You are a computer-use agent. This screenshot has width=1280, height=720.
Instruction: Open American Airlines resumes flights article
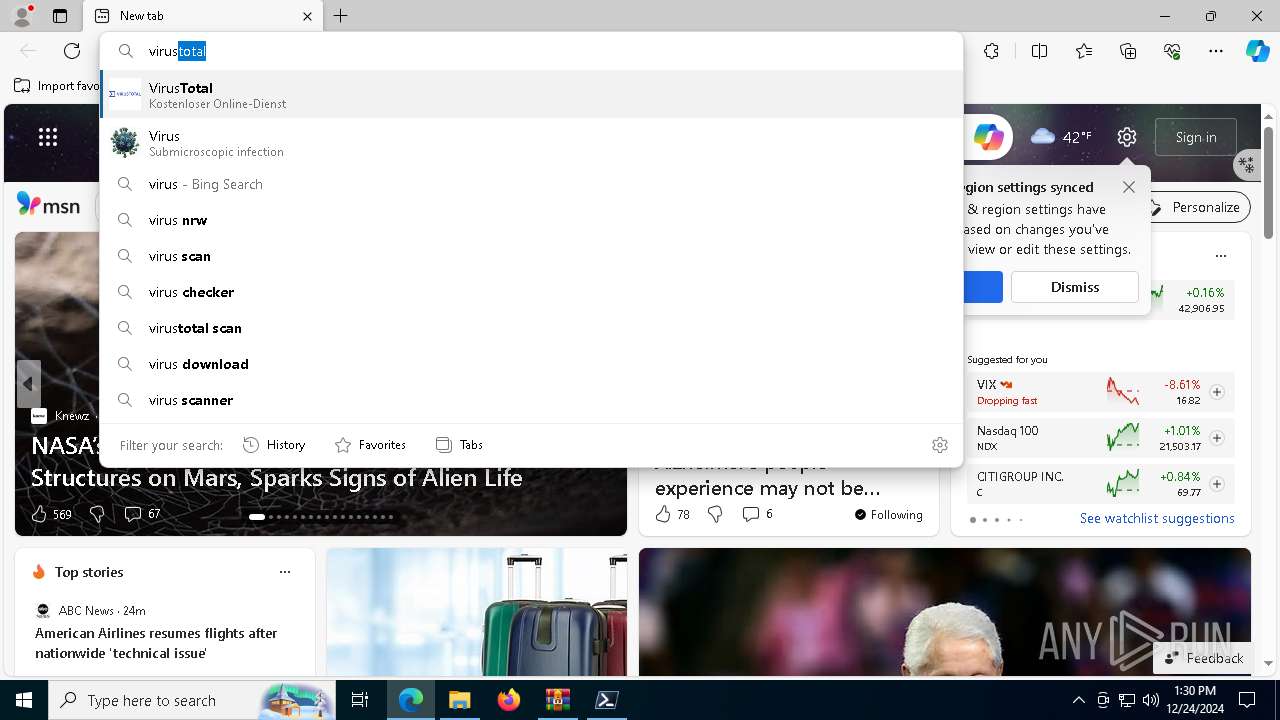[x=156, y=643]
